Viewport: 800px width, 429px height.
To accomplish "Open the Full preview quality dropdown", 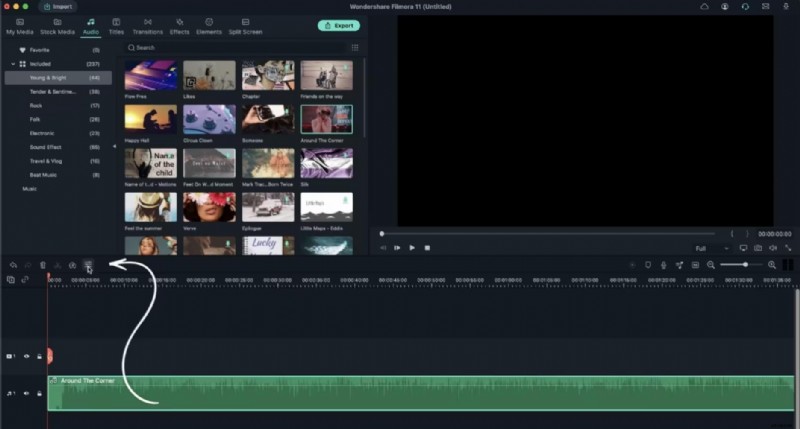I will click(712, 248).
